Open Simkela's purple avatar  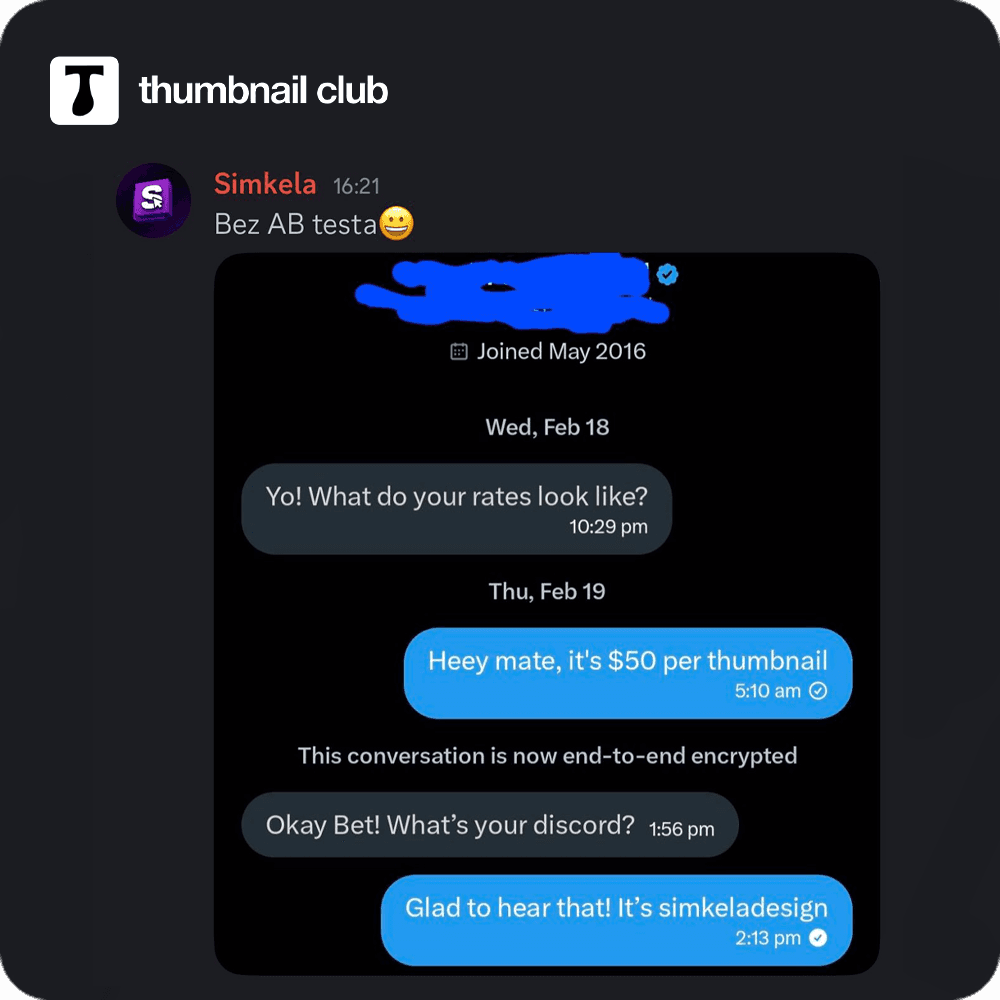(154, 200)
